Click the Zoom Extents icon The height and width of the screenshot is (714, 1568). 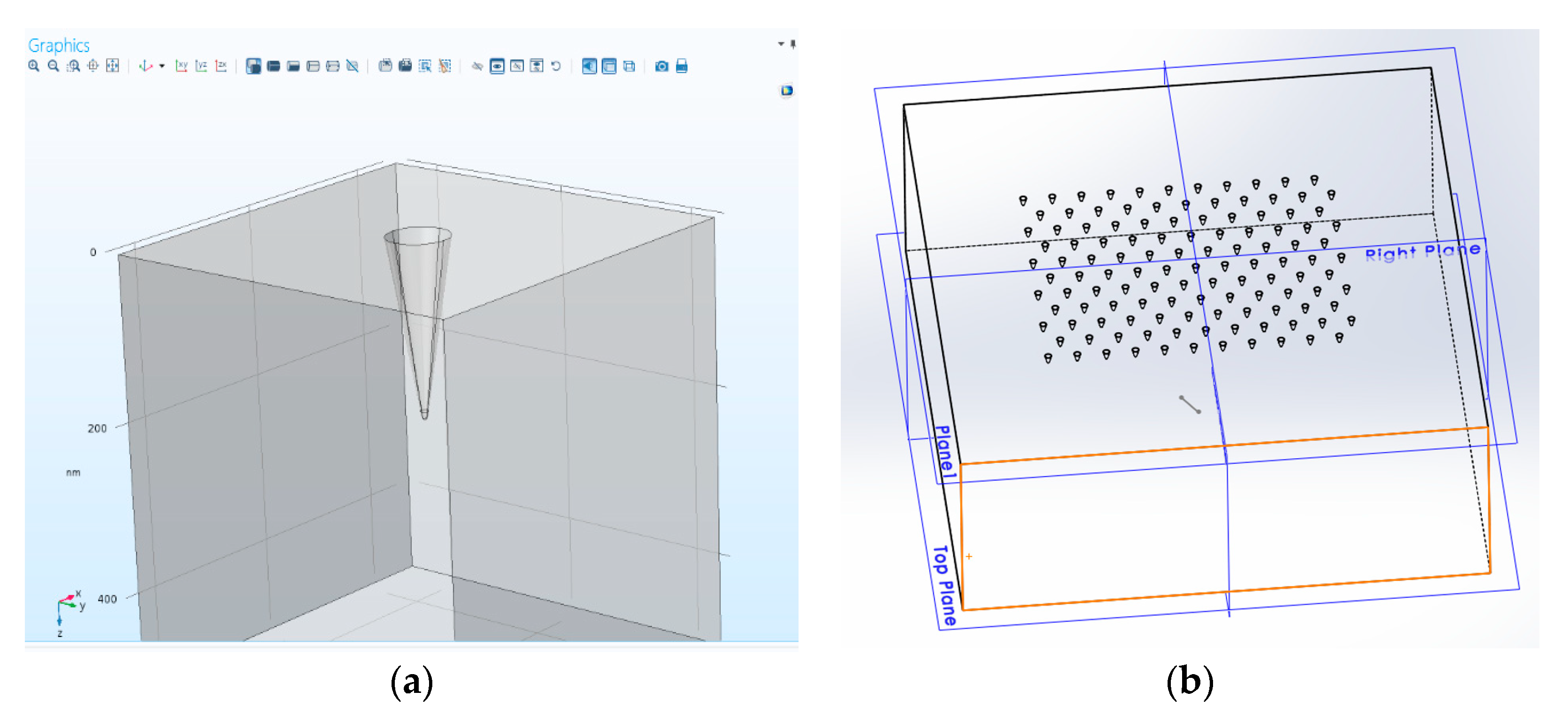pos(113,66)
